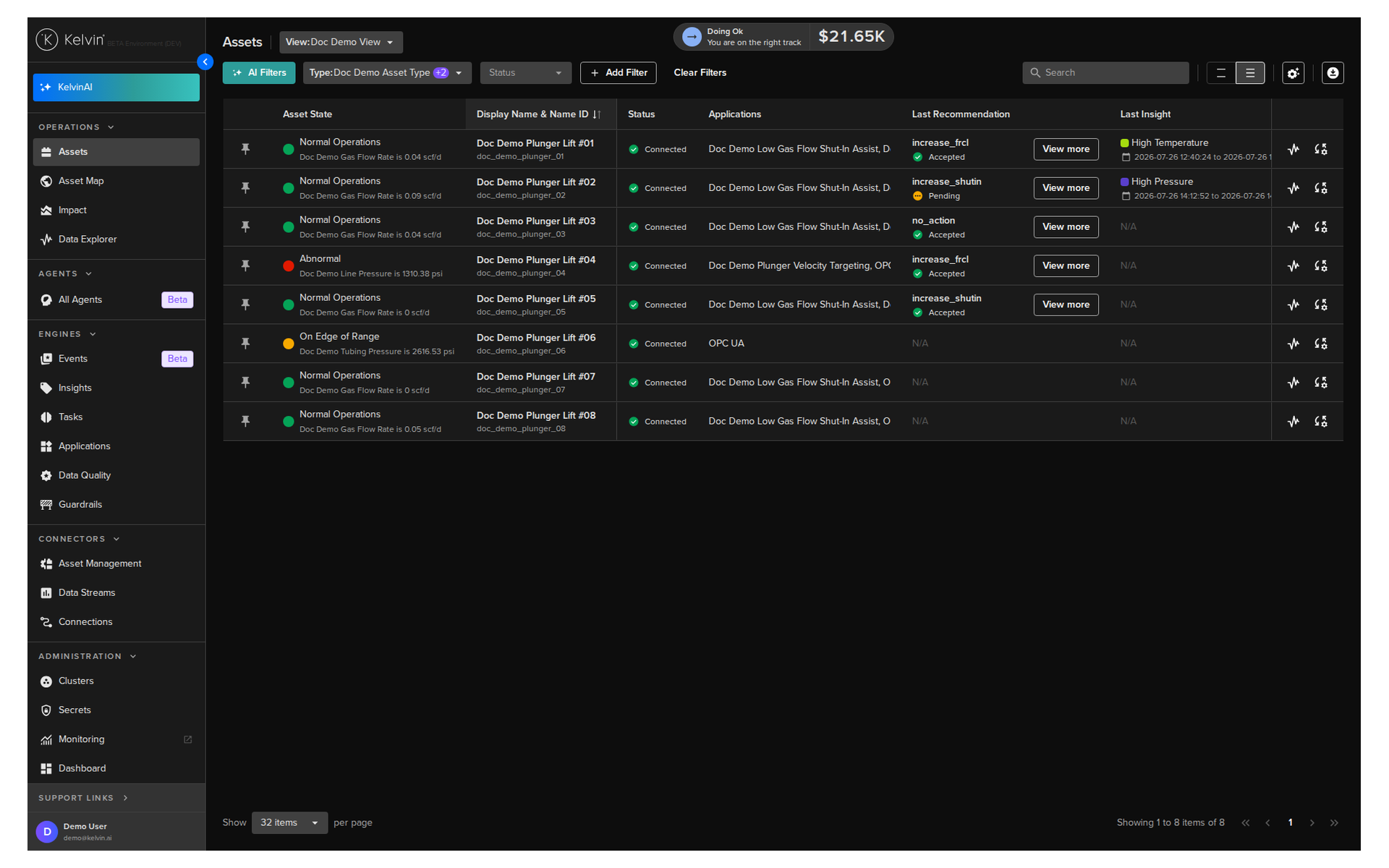Open the Status filter dropdown

coord(525,73)
